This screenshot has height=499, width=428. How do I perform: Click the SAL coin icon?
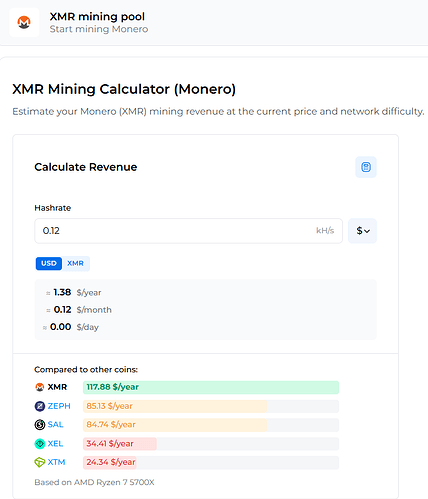point(40,425)
